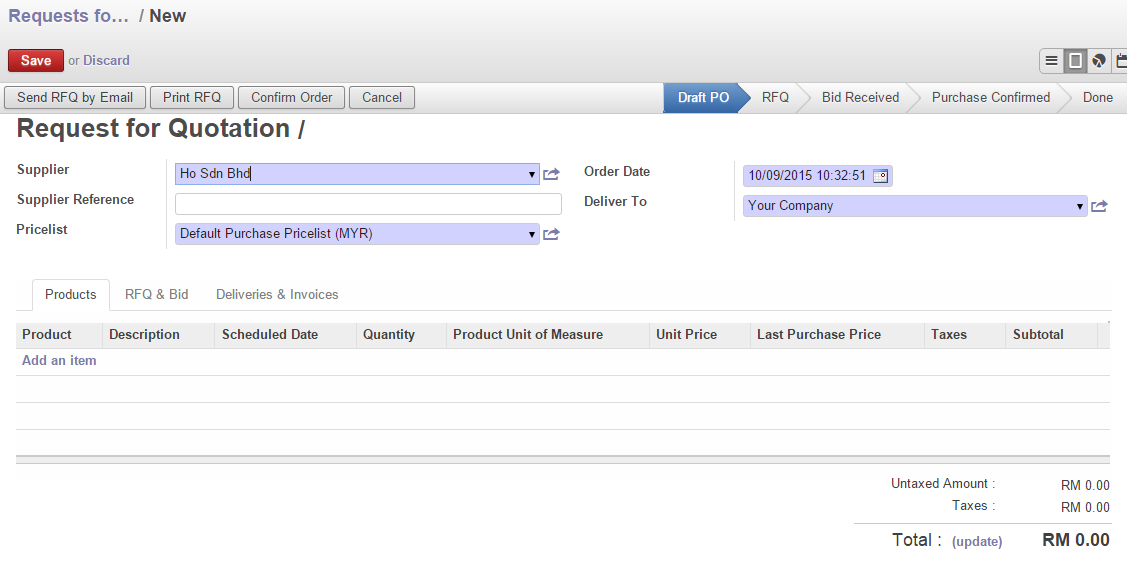Image resolution: width=1127 pixels, height=566 pixels.
Task: Select the Bid Received status stage
Action: coord(860,98)
